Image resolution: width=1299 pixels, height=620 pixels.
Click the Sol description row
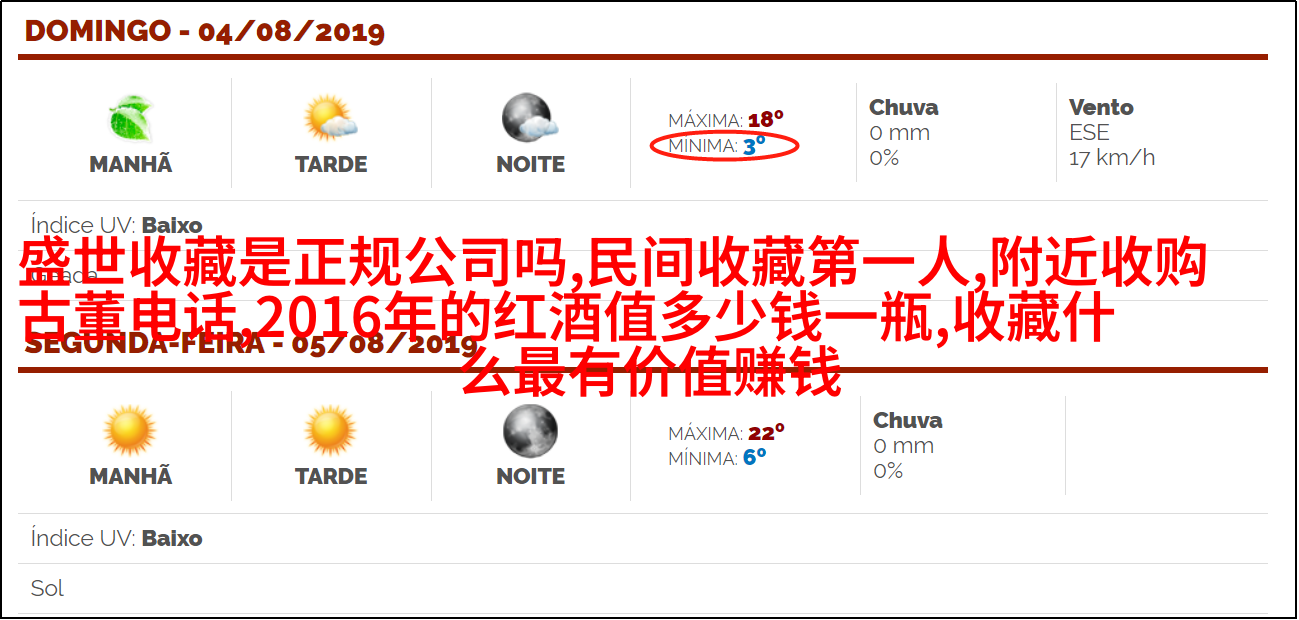(642, 588)
